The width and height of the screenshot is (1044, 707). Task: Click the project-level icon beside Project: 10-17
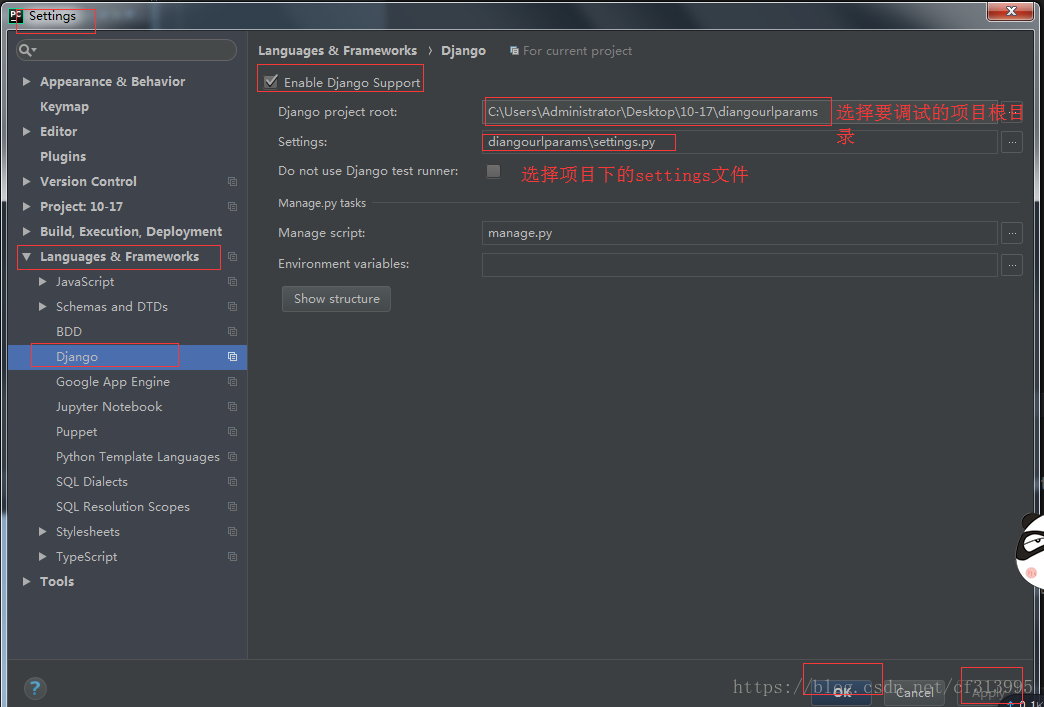pos(232,207)
